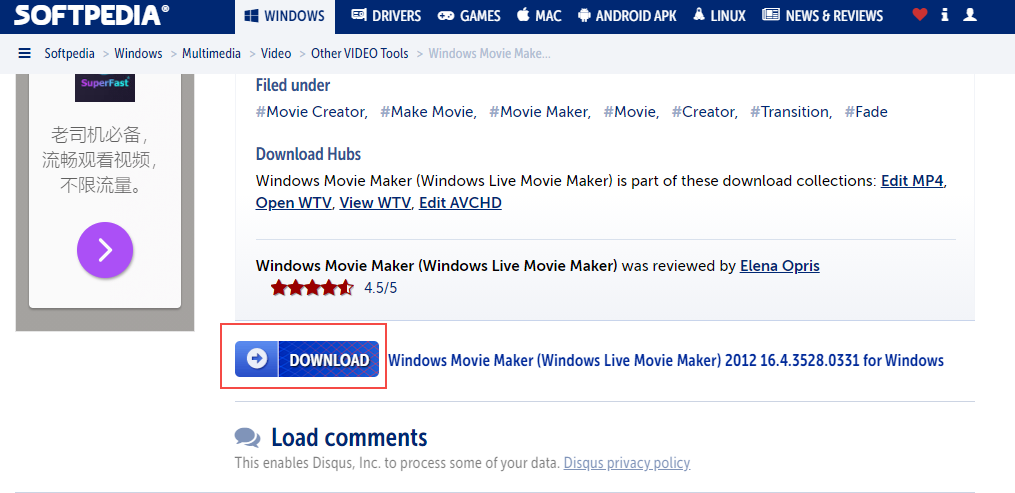The width and height of the screenshot is (1015, 493).
Task: Open the ANDROID APK section
Action: point(627,16)
